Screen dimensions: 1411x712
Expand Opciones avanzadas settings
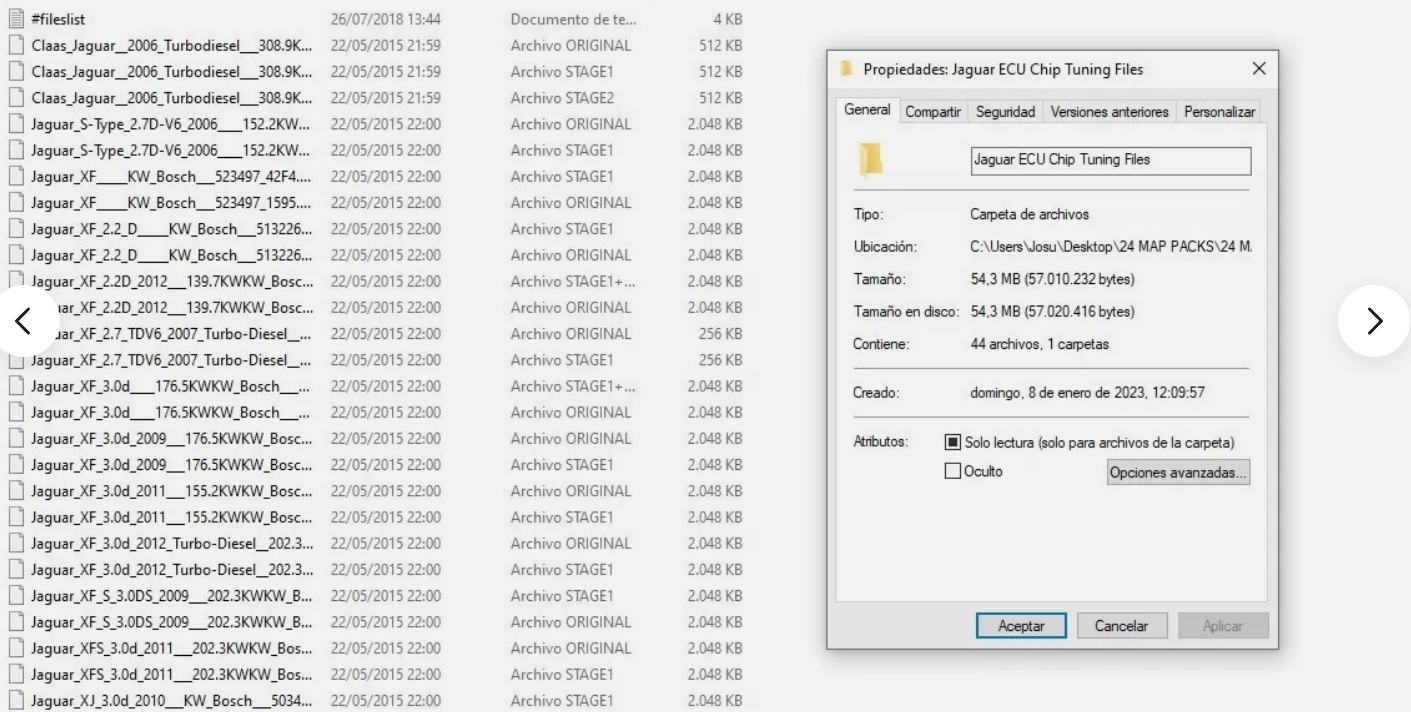[x=1177, y=471]
